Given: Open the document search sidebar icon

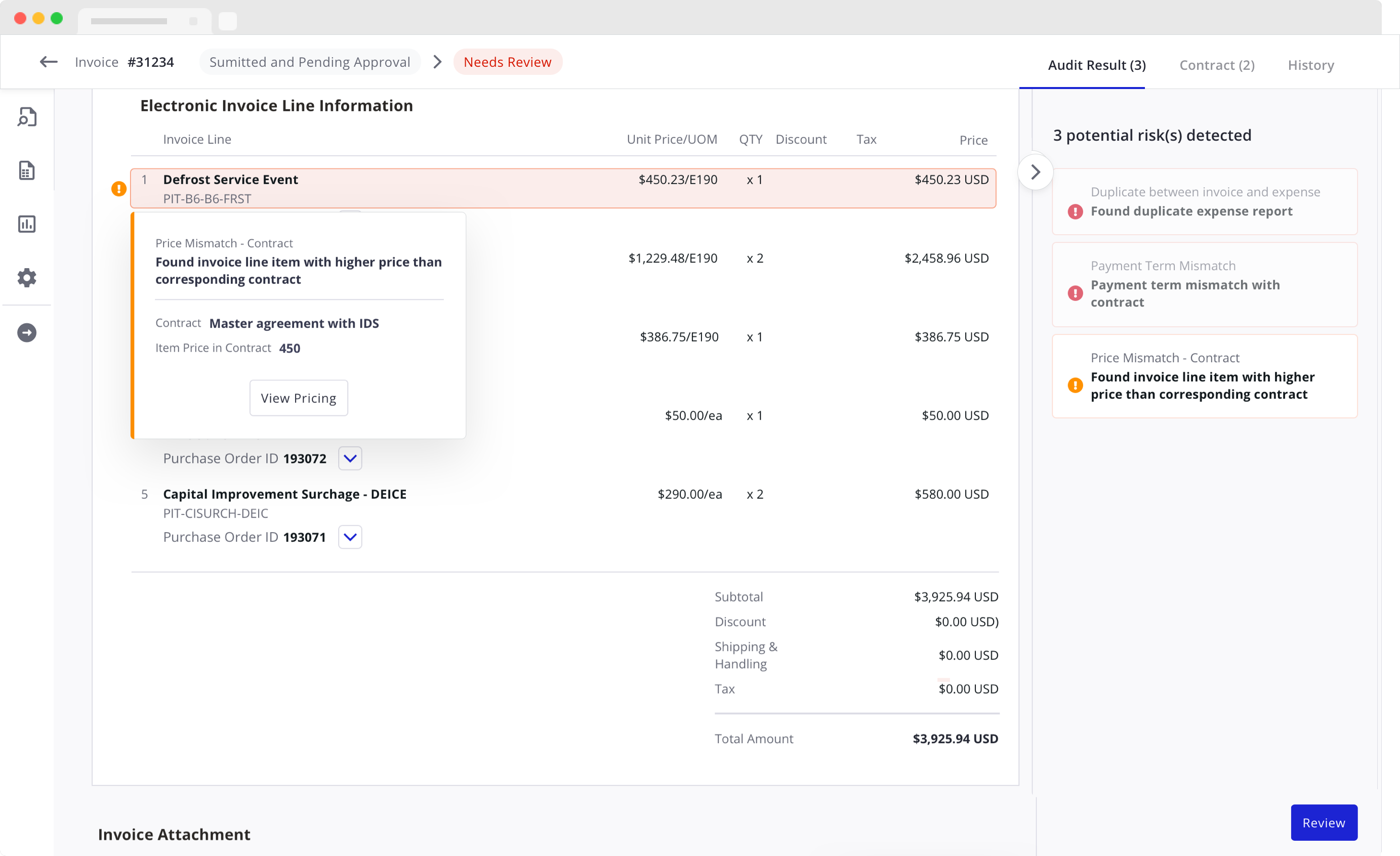Looking at the screenshot, I should (27, 117).
